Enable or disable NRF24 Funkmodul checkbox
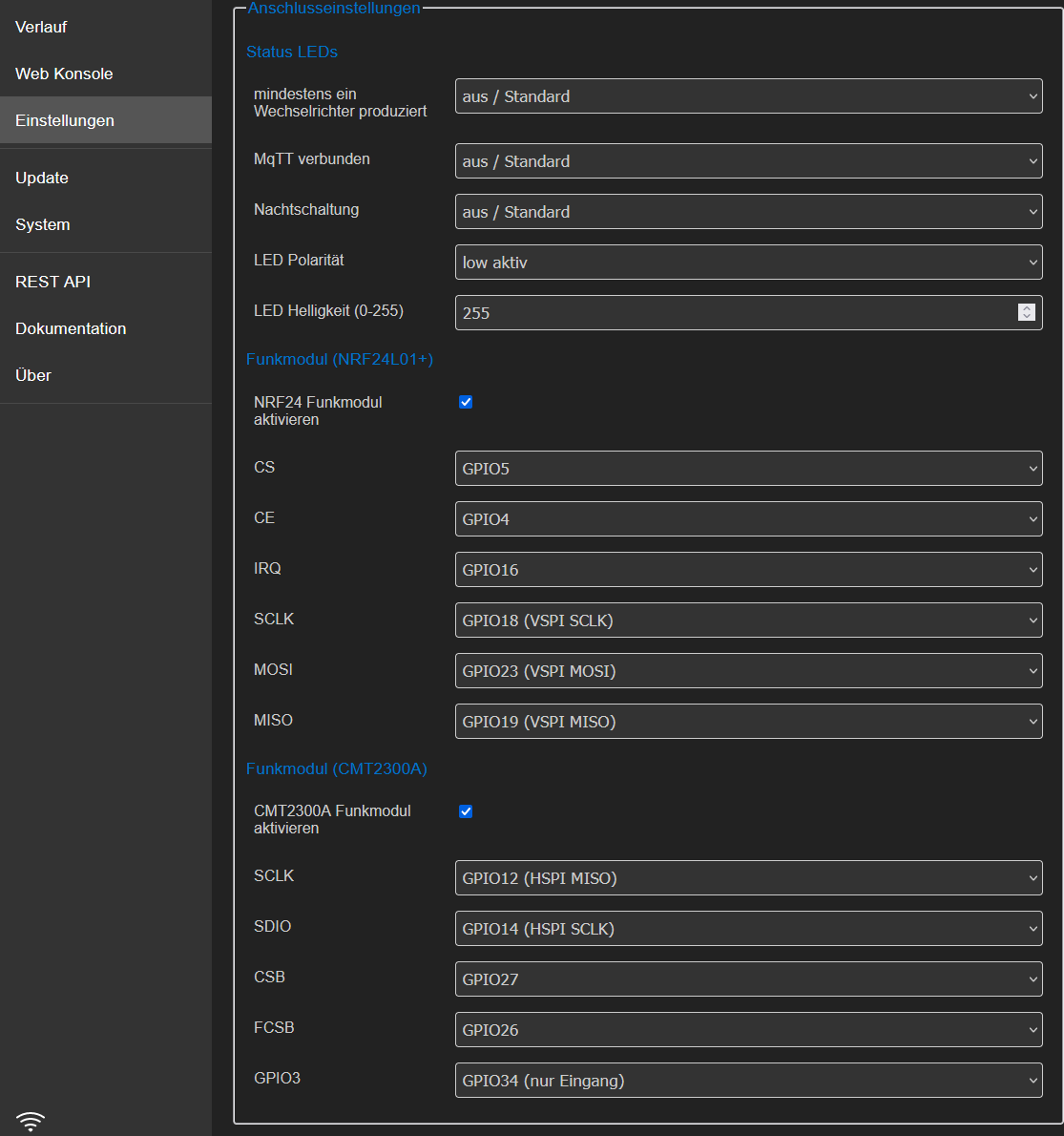Viewport: 1064px width, 1136px height. coord(466,402)
